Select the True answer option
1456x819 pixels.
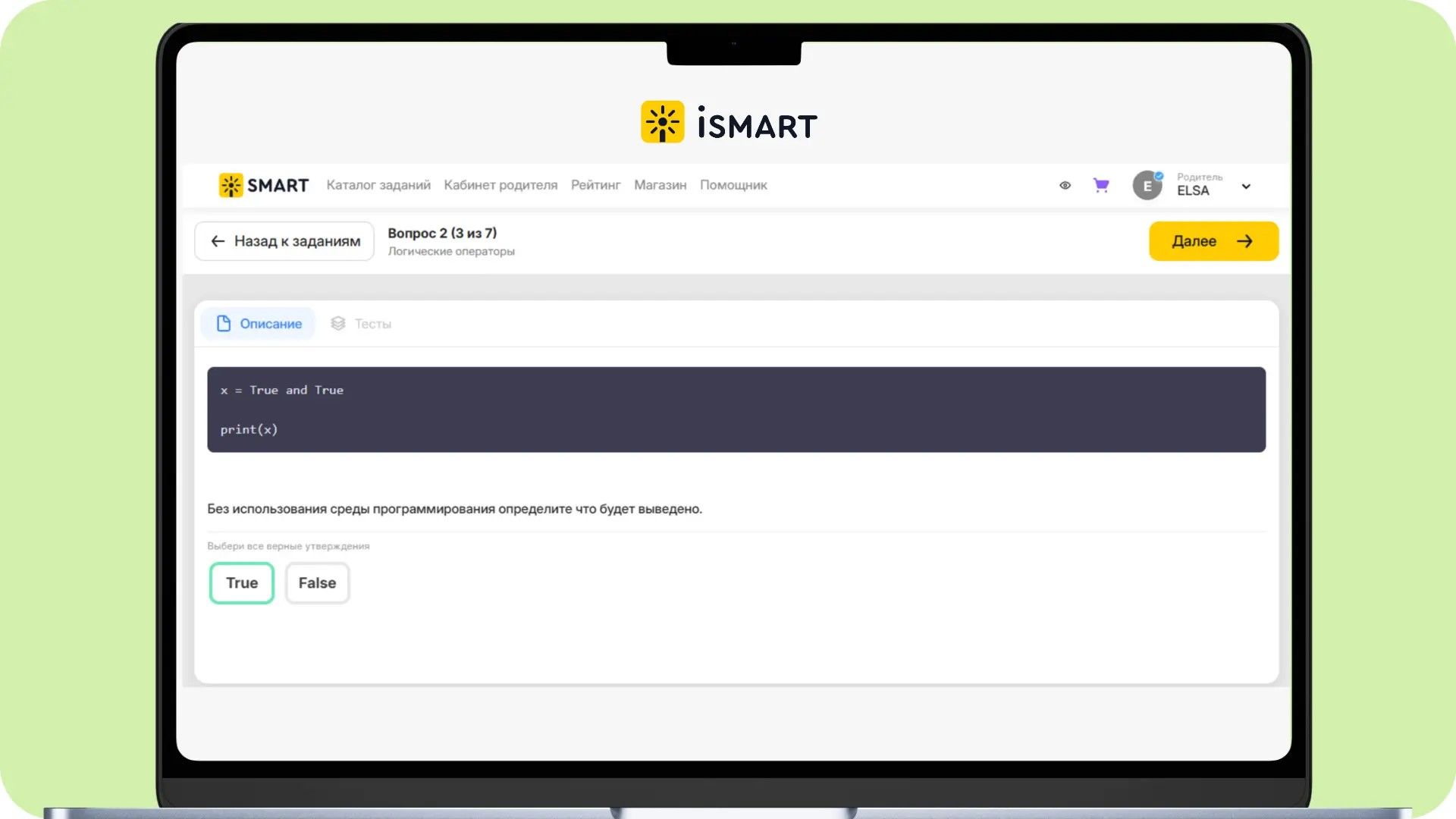click(242, 583)
